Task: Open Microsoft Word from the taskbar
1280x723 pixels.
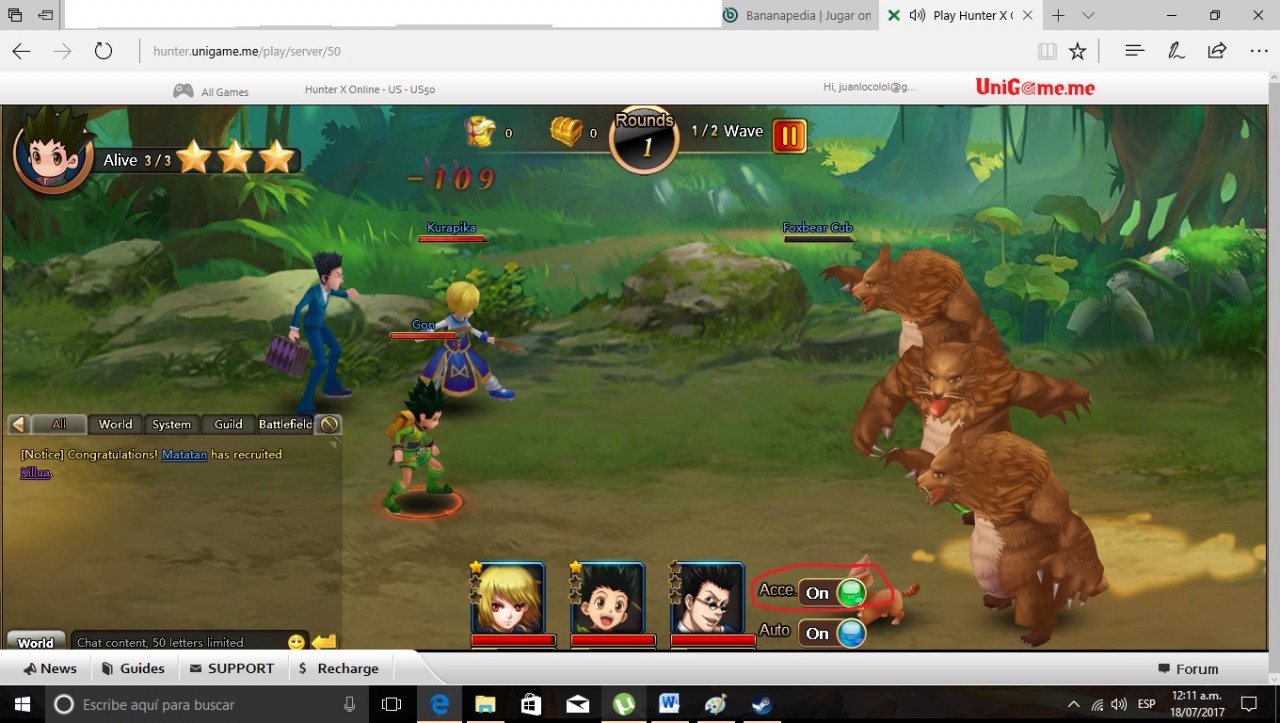Action: [669, 704]
